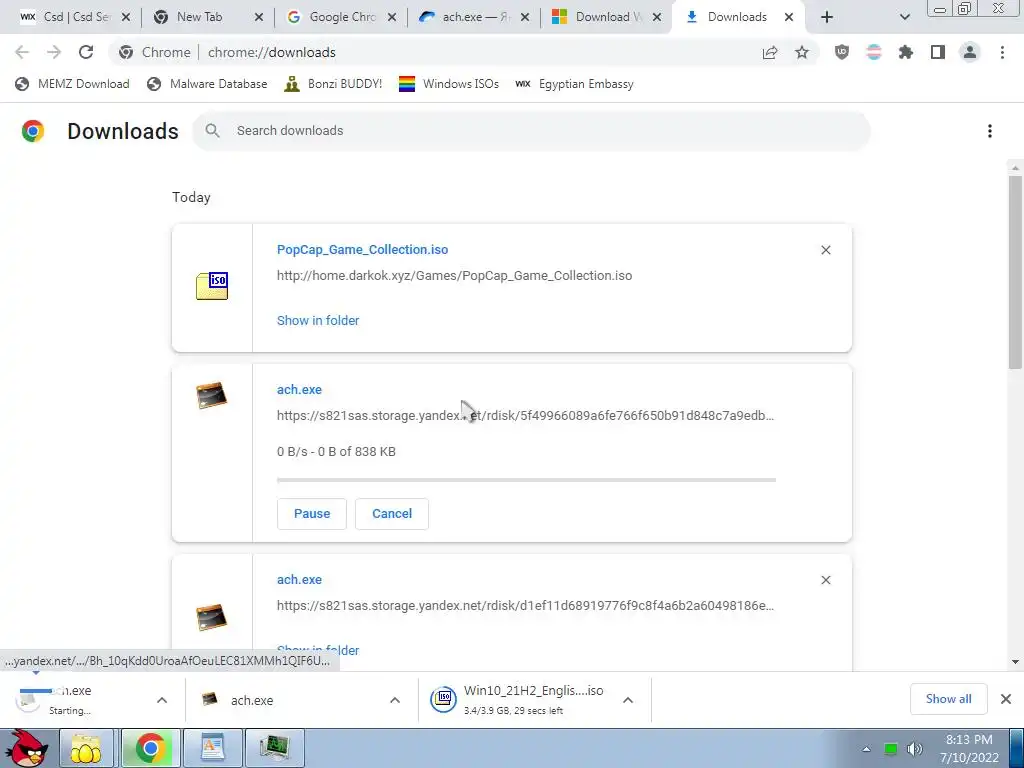Cancel the ach.exe download
Image resolution: width=1024 pixels, height=768 pixels.
click(x=392, y=513)
